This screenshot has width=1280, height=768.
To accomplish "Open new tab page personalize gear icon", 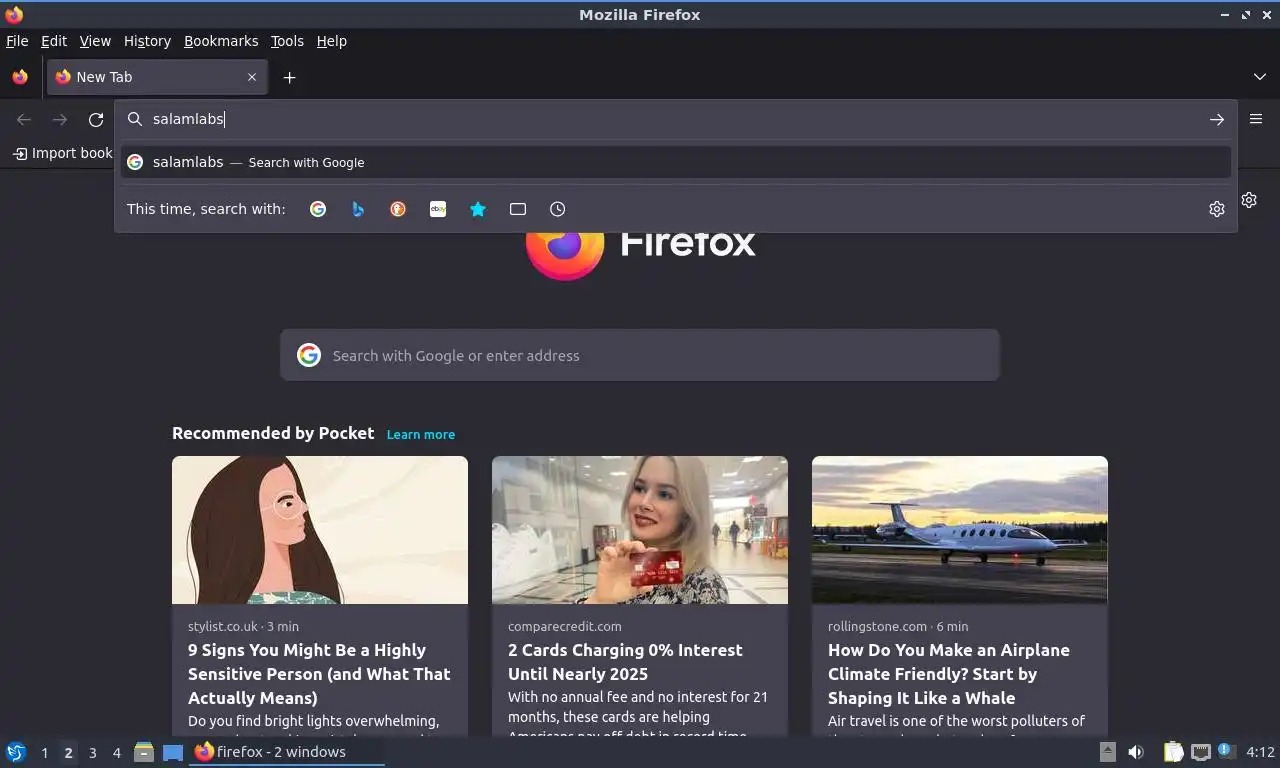I will (1249, 200).
